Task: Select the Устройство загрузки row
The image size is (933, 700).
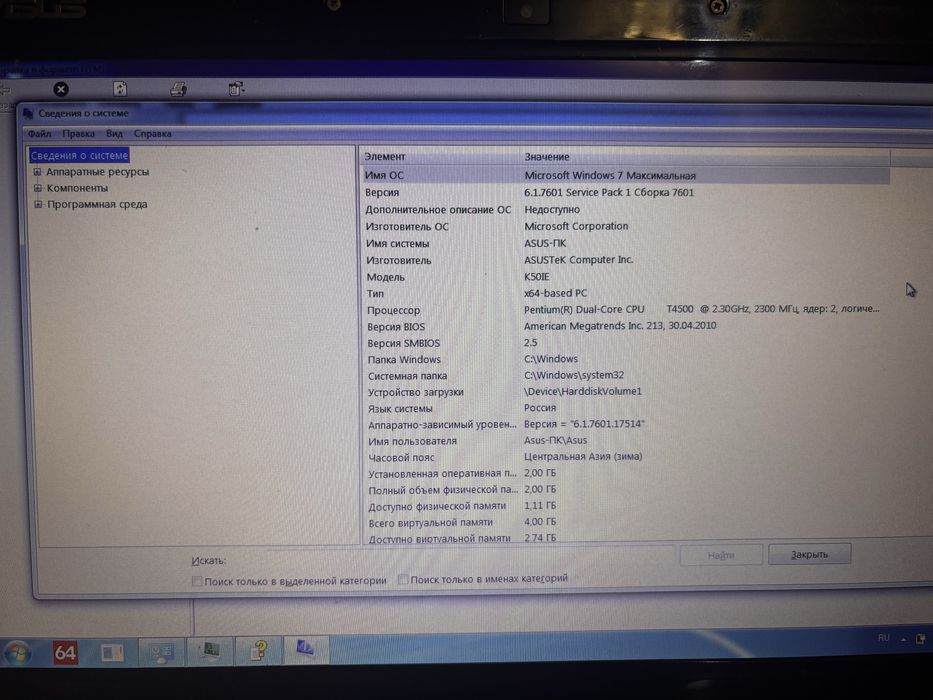Action: (625, 392)
